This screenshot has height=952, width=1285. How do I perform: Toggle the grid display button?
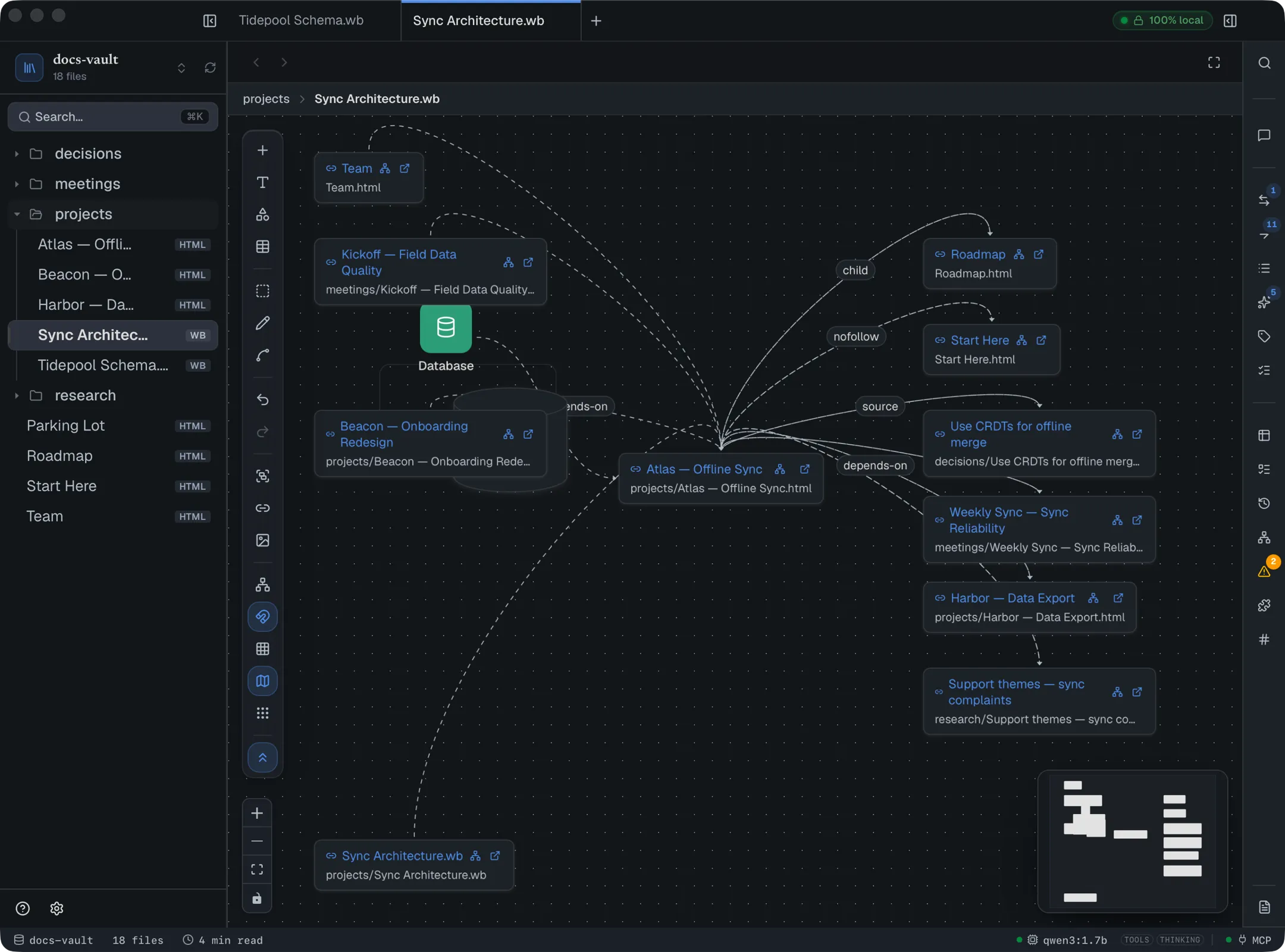point(262,649)
